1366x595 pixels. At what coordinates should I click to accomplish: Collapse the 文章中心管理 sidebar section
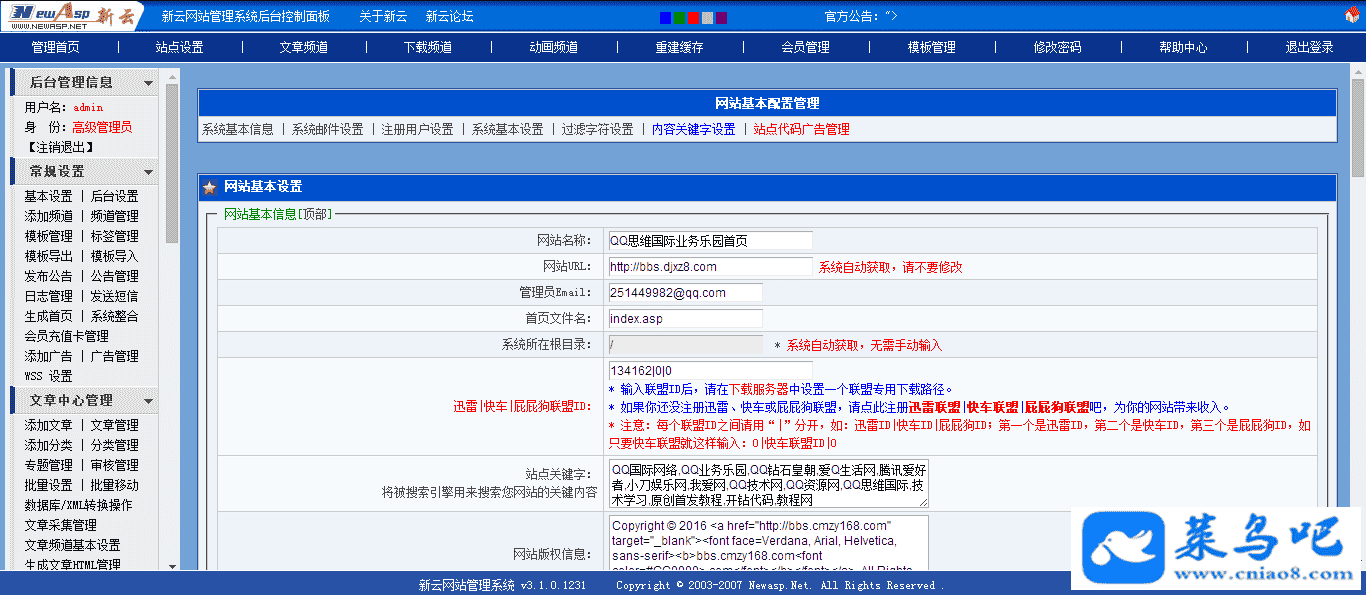pos(148,401)
